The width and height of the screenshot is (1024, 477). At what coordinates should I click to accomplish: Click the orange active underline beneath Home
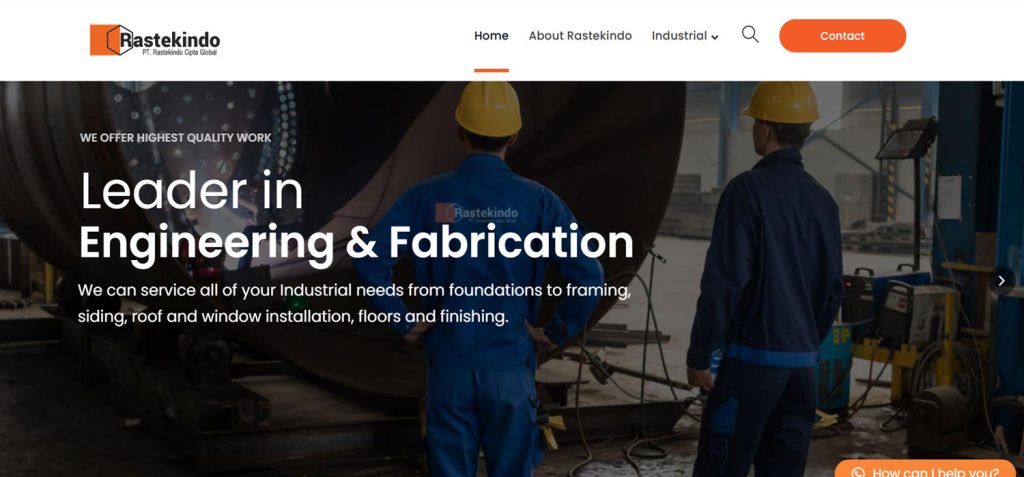pos(491,70)
